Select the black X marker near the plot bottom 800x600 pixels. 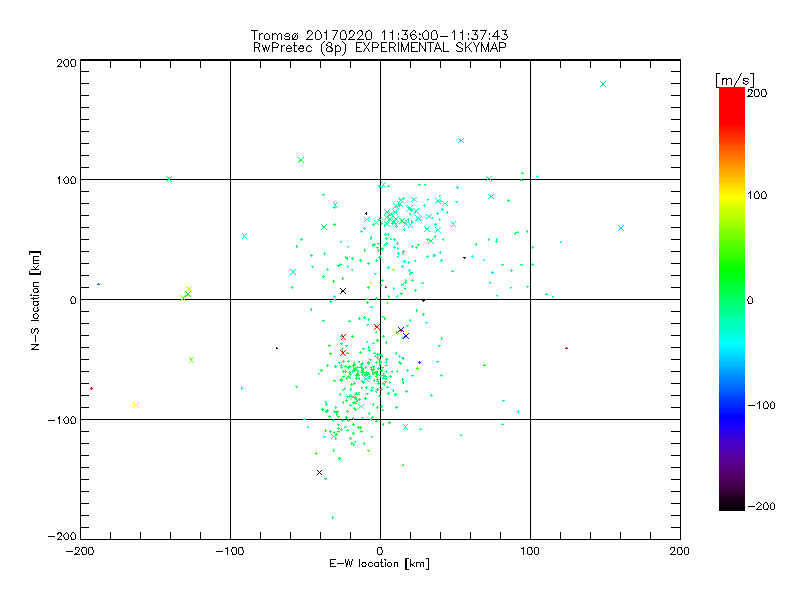[319, 472]
